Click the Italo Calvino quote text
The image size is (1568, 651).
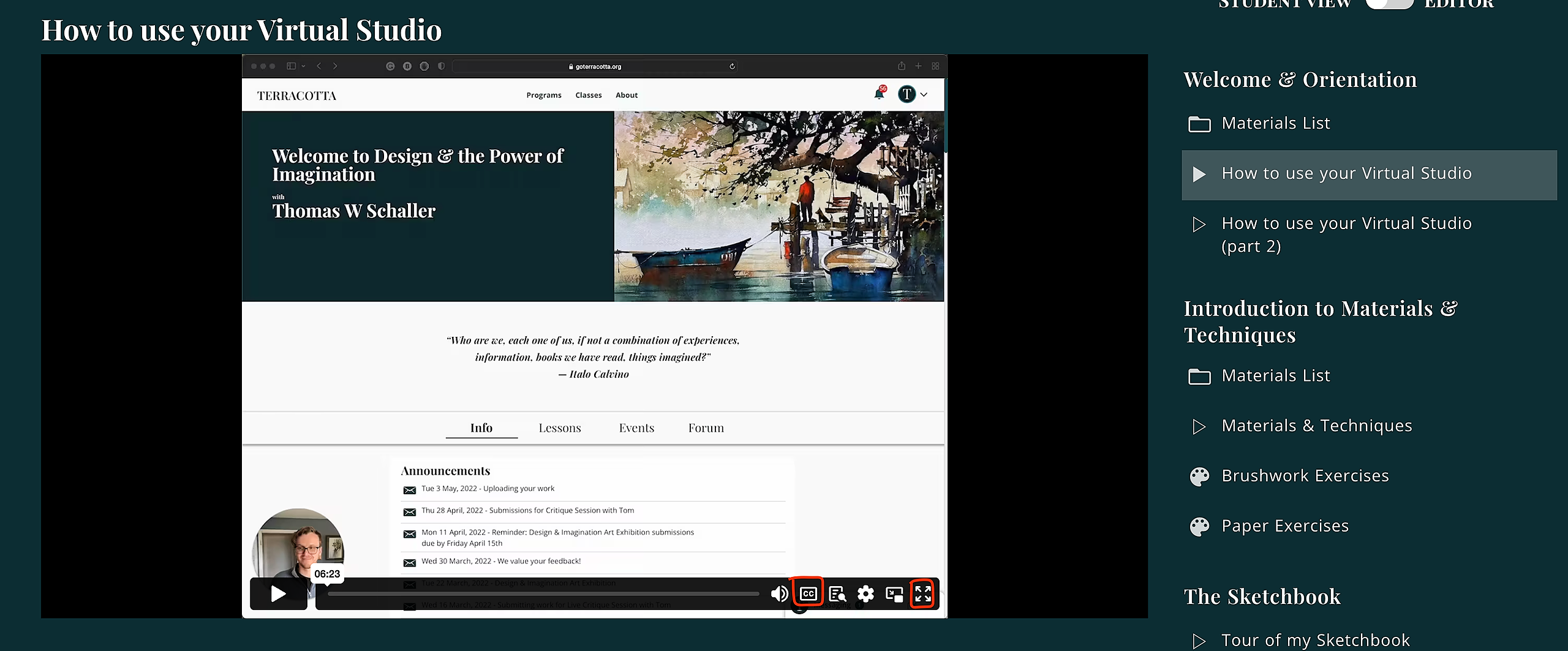coord(593,357)
